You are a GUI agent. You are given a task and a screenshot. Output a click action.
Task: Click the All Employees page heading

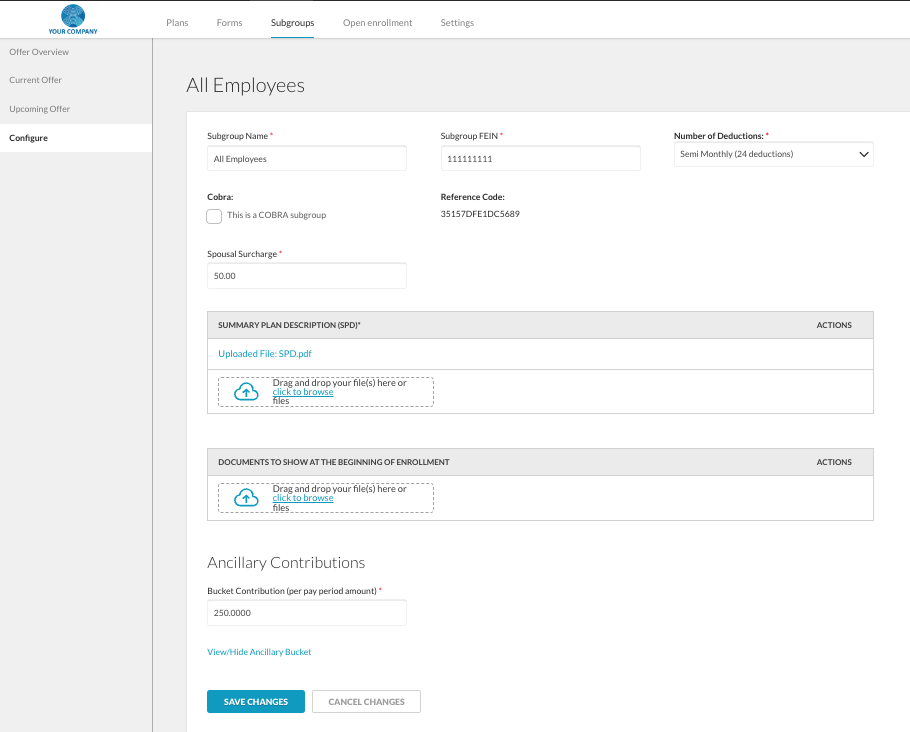[245, 85]
